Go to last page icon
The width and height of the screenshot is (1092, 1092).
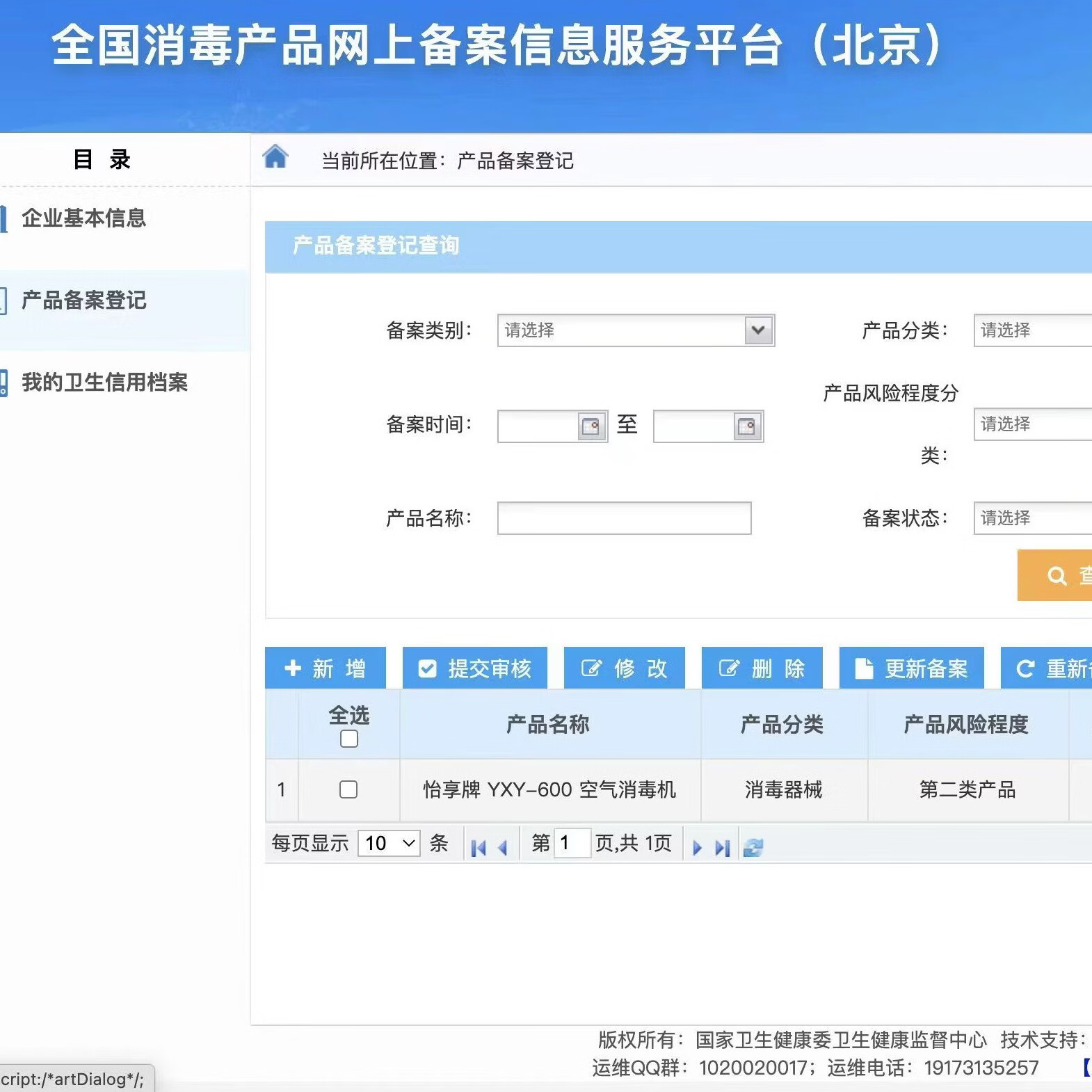click(723, 848)
